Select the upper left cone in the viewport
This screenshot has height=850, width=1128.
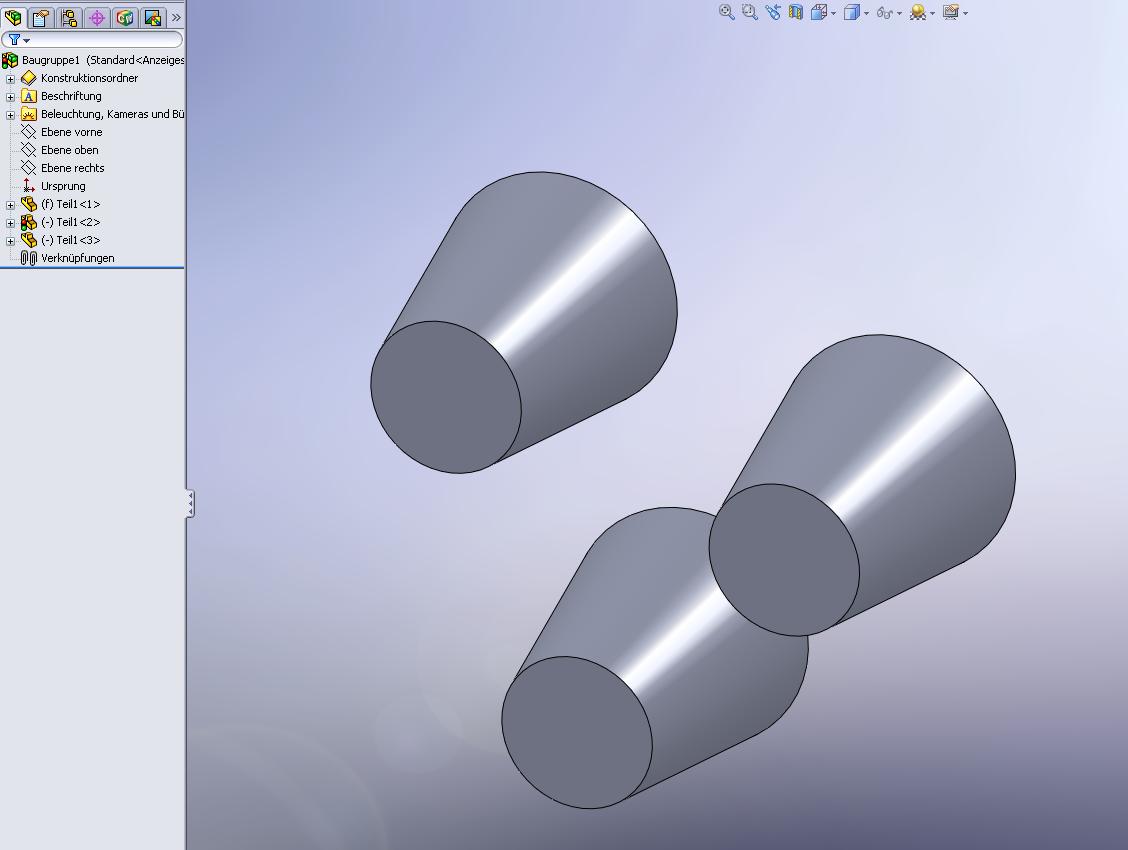(524, 322)
